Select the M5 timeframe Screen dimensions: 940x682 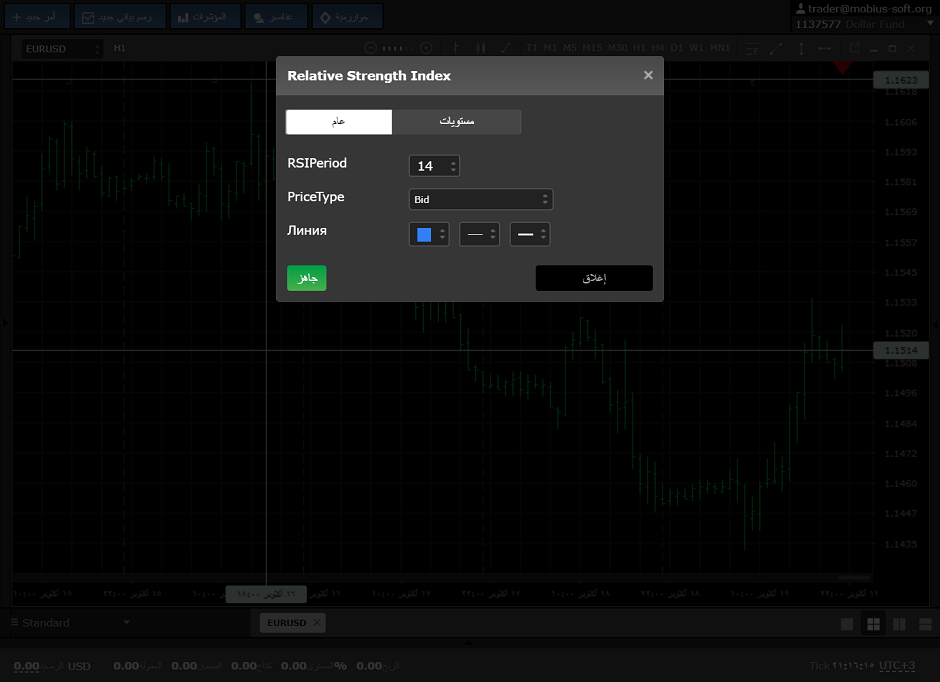570,48
